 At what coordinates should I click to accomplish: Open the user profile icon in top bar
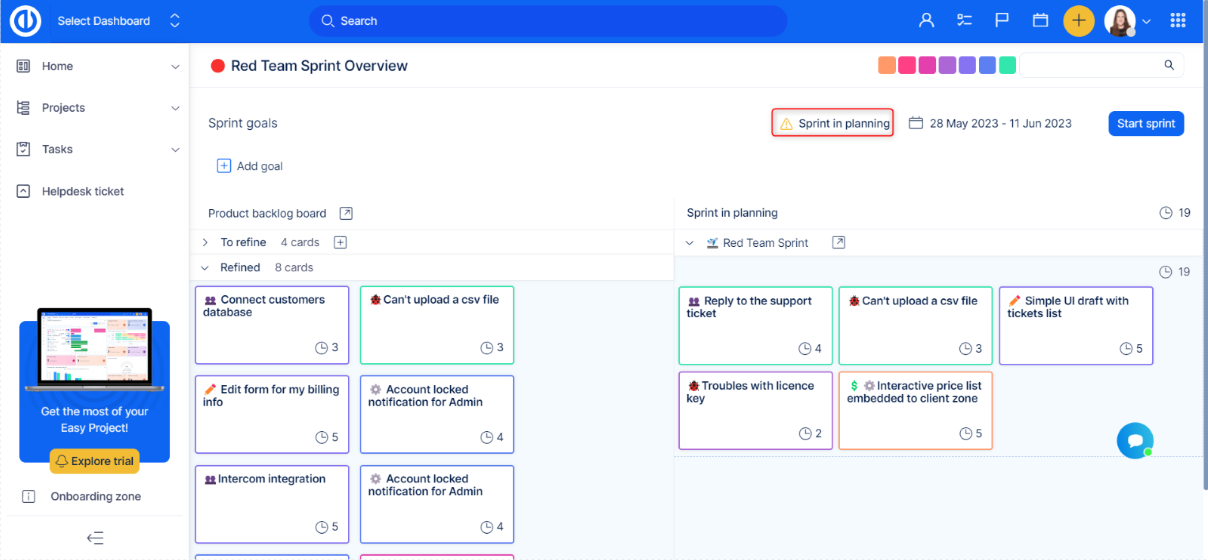[926, 21]
